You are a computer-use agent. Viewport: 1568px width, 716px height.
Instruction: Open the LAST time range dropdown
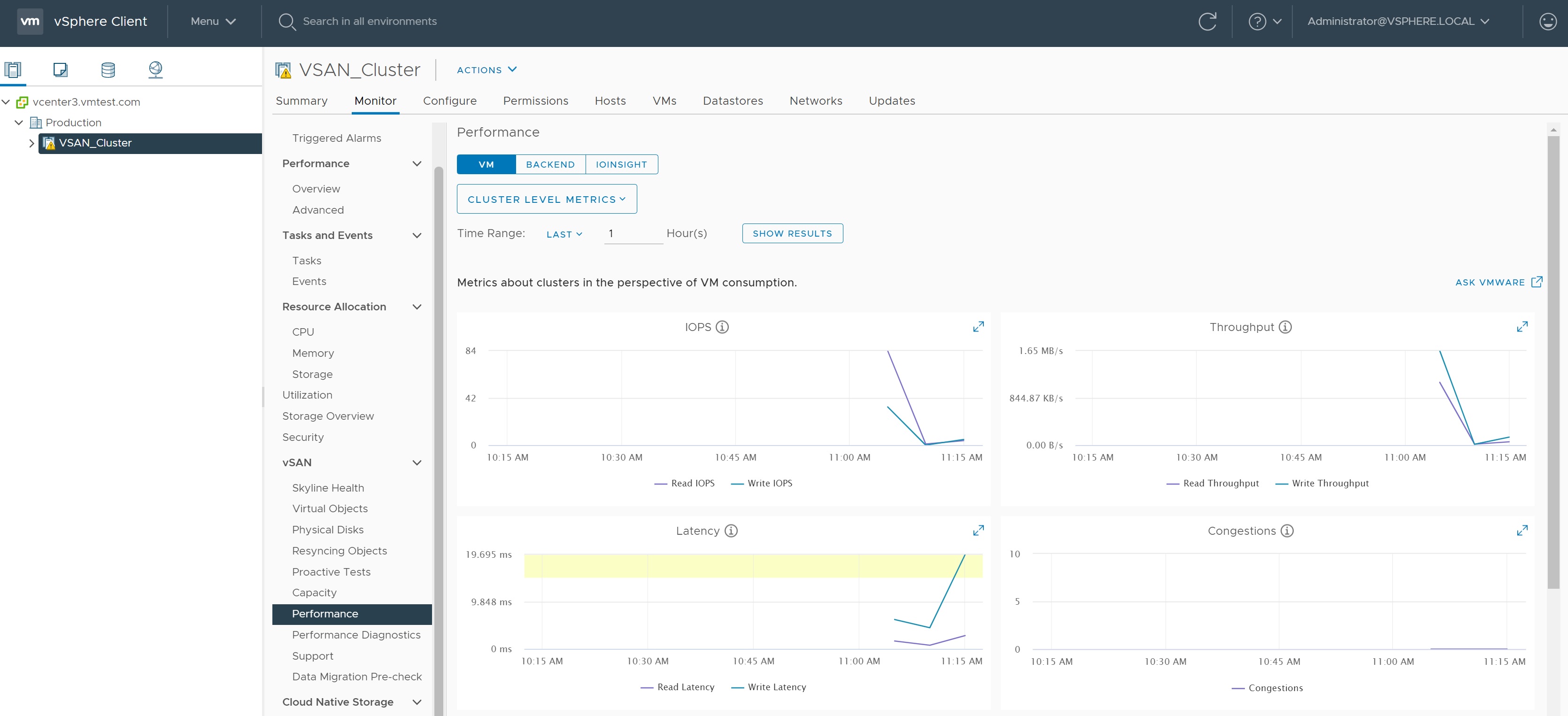coord(564,234)
